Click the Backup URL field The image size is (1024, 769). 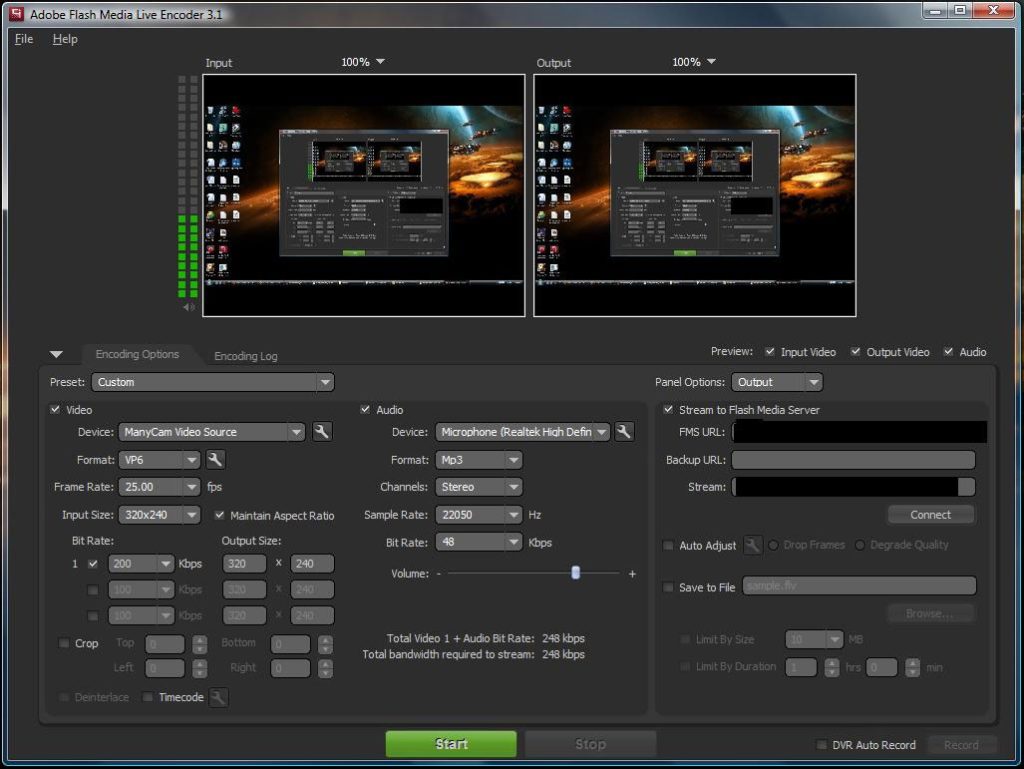pos(854,460)
